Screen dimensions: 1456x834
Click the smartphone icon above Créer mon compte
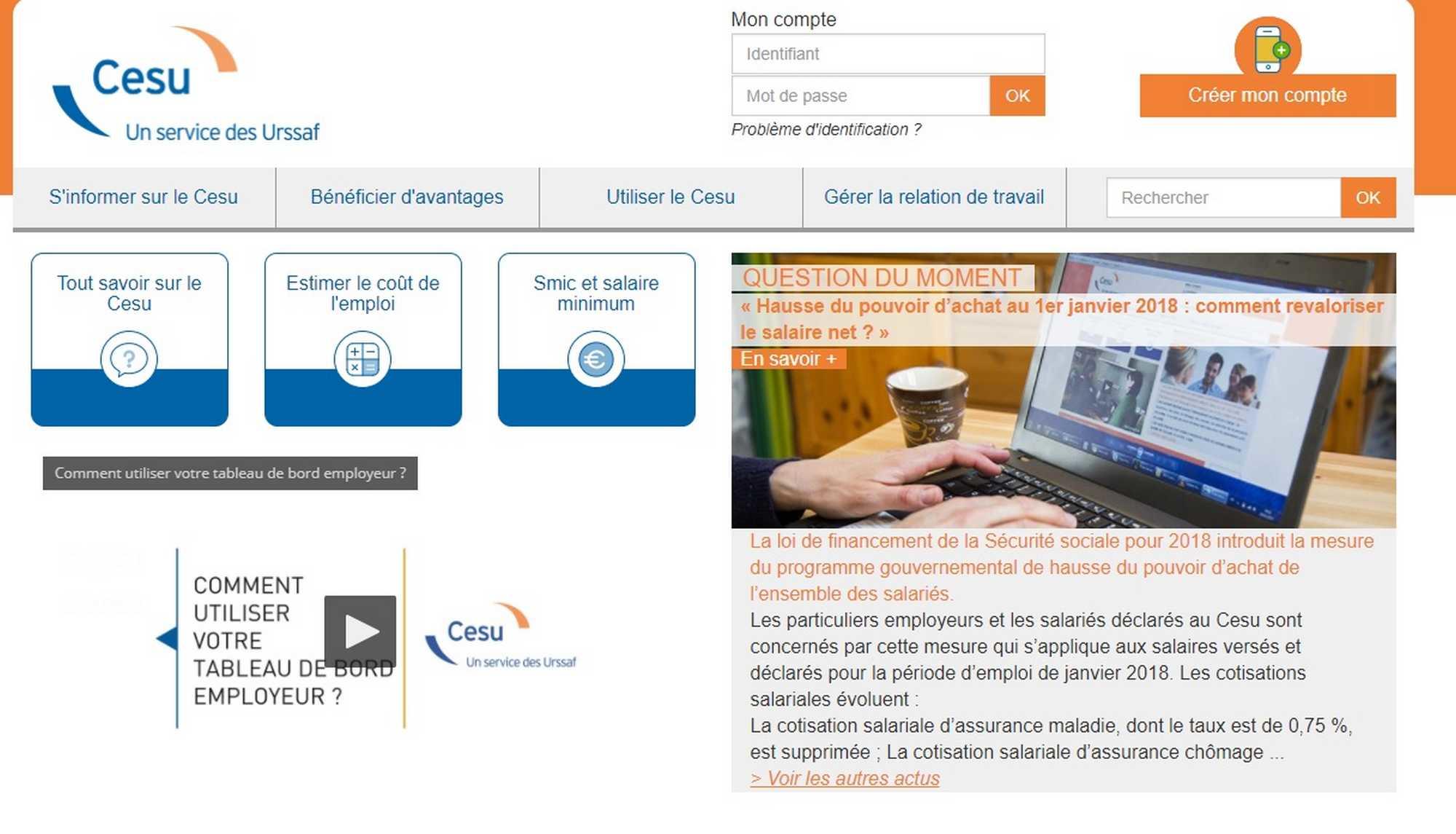[x=1267, y=48]
